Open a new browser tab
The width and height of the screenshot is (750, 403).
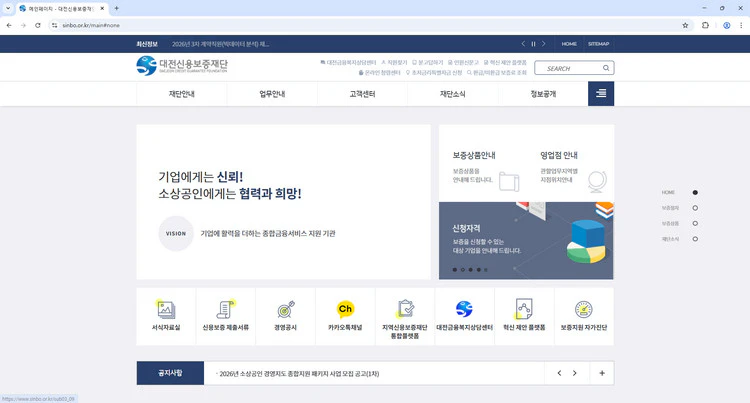(116, 8)
